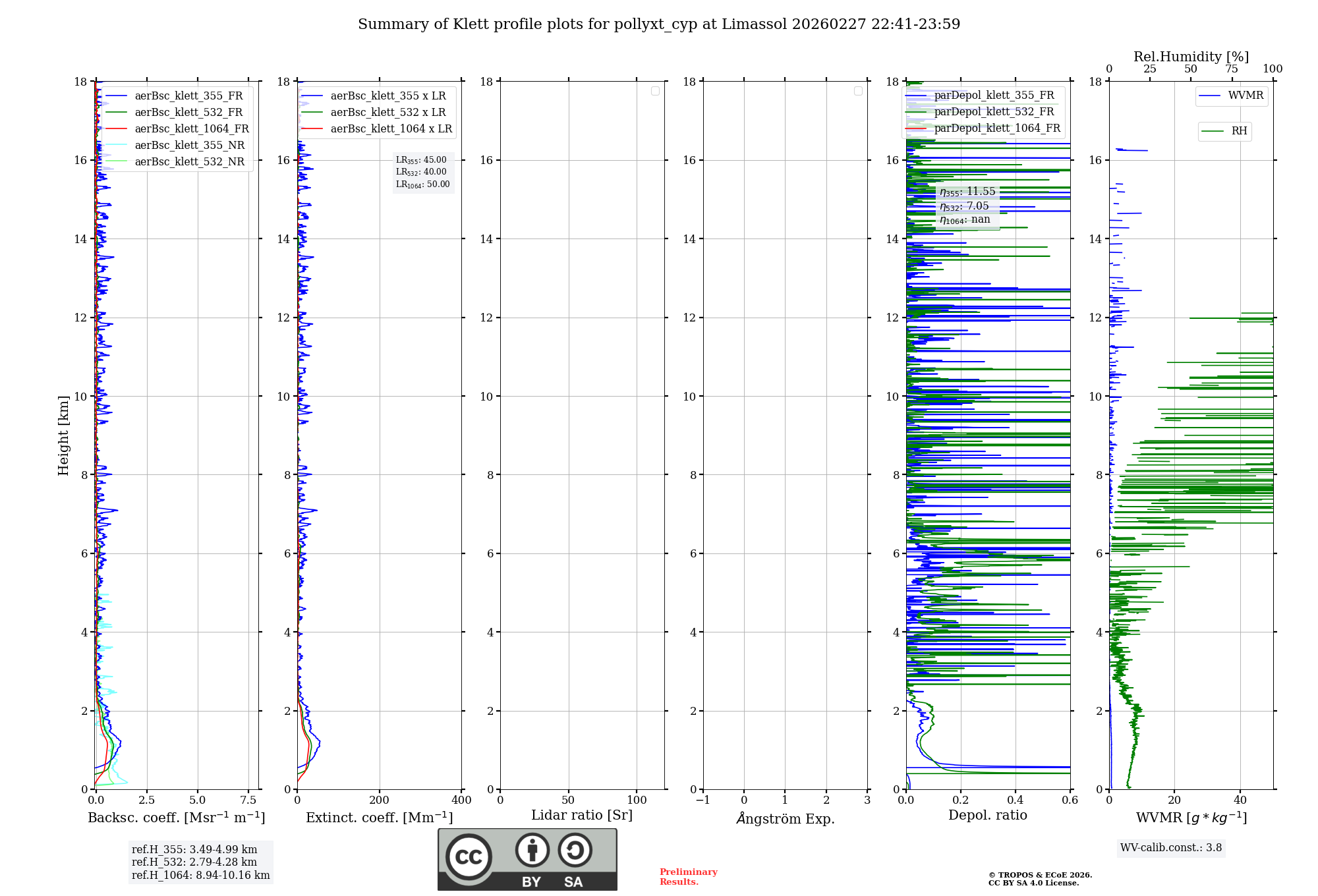Screen dimensions: 1318x896
Task: Click the WVMR legend box
Action: 1231,96
